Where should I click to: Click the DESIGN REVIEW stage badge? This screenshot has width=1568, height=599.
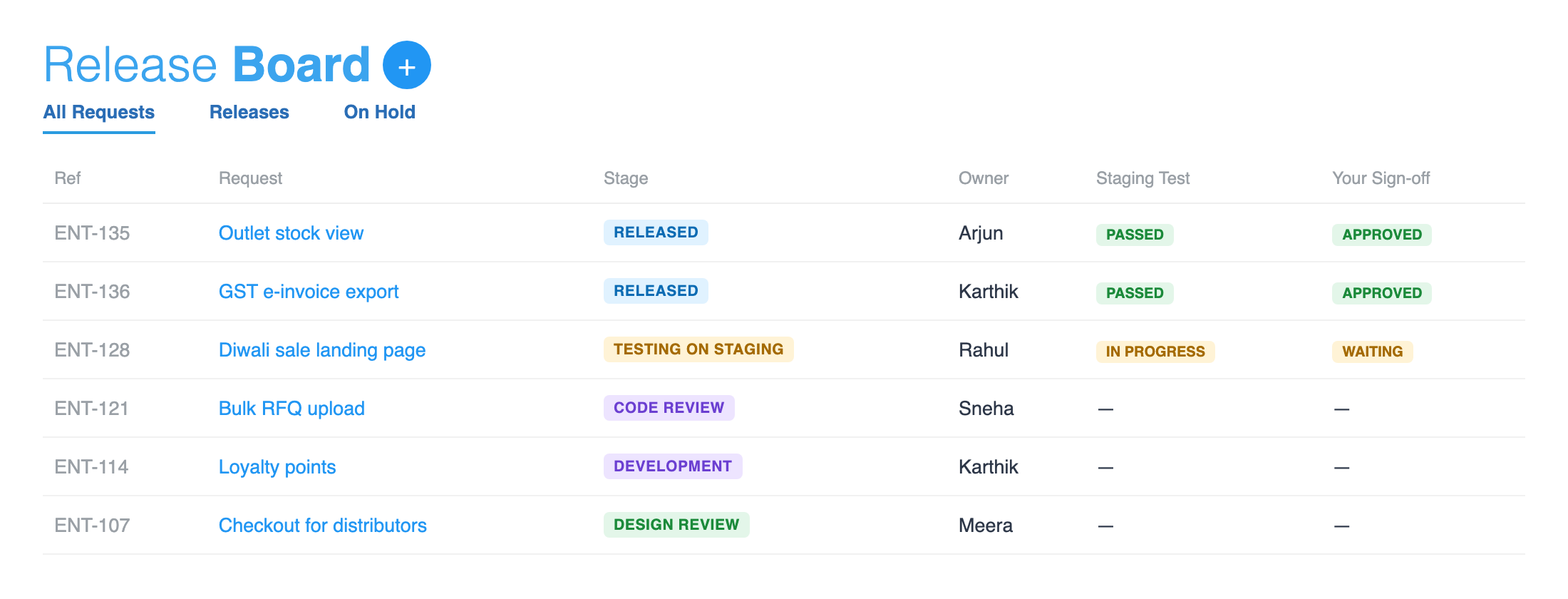pos(676,525)
